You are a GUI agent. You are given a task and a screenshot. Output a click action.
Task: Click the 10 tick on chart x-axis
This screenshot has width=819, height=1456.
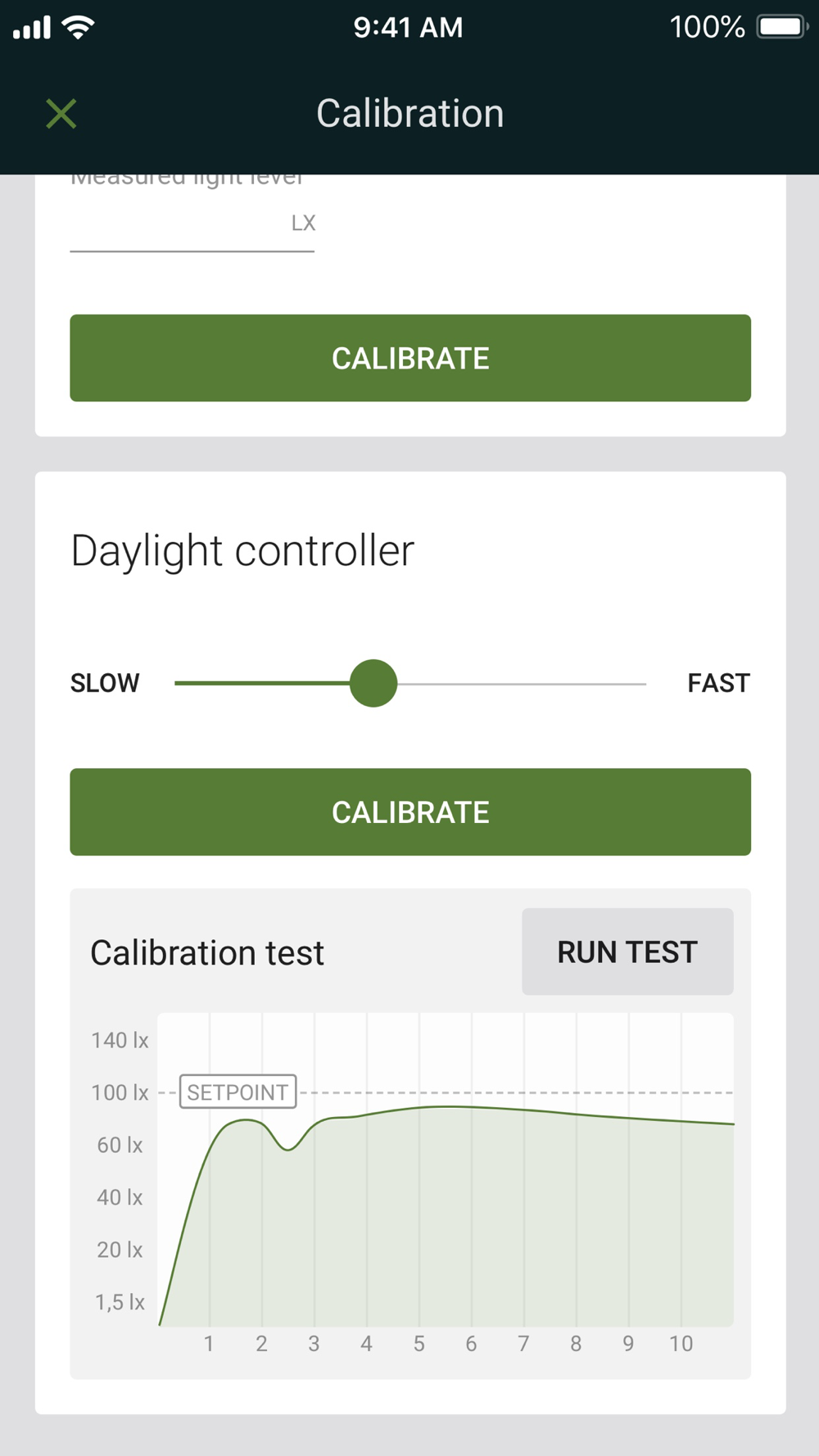[681, 1344]
